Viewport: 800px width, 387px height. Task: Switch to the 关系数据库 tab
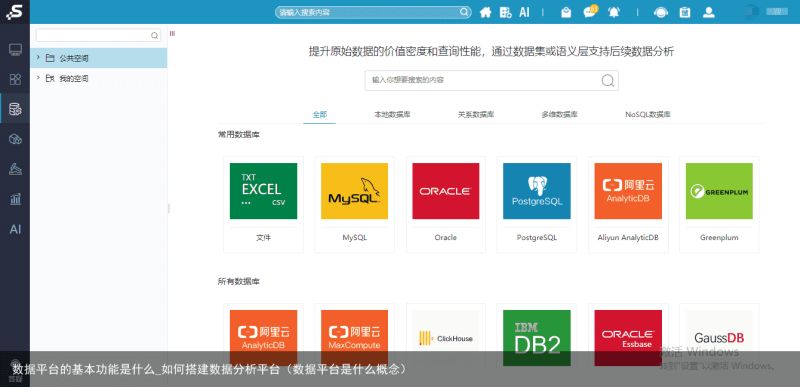pyautogui.click(x=476, y=115)
